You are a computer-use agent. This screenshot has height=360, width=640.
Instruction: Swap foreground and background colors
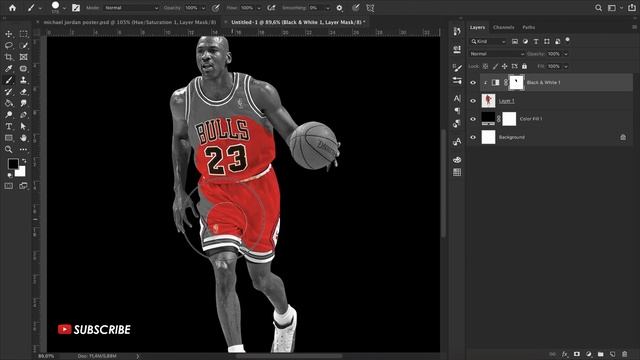24,161
